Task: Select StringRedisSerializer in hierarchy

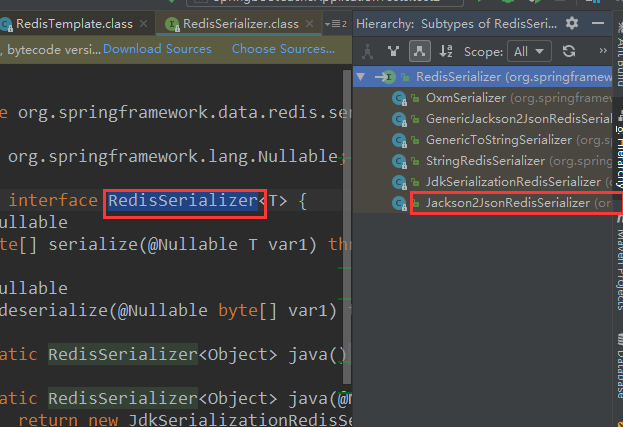Action: point(482,161)
